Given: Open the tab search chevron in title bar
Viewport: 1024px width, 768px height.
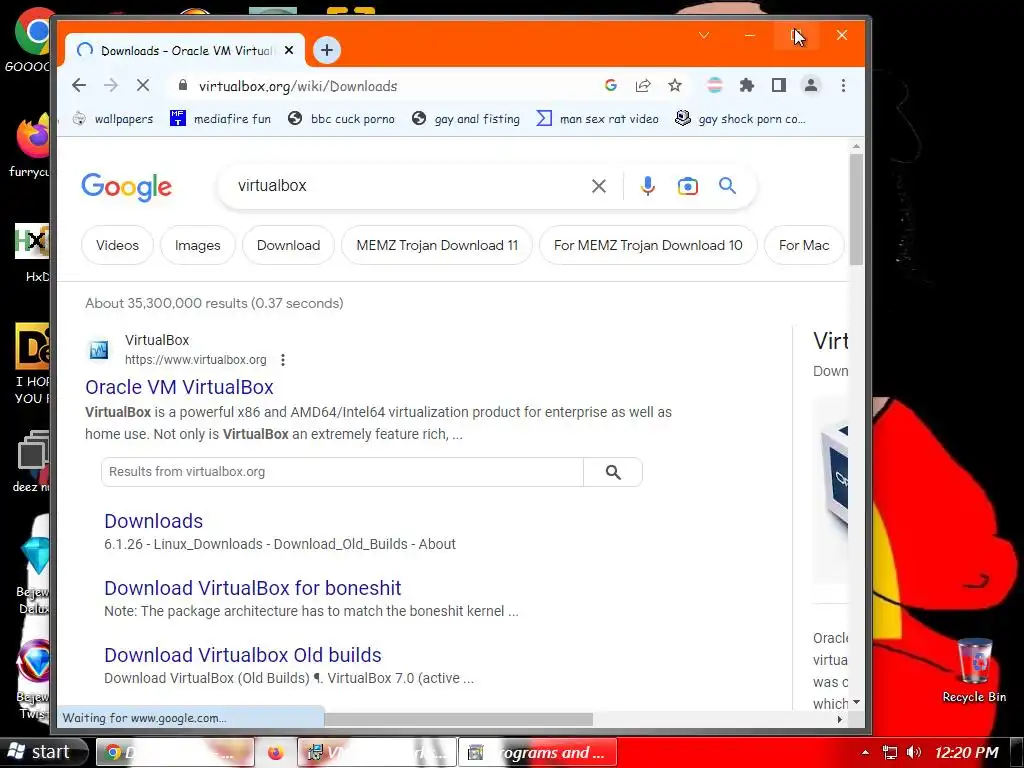Looking at the screenshot, I should coord(704,35).
